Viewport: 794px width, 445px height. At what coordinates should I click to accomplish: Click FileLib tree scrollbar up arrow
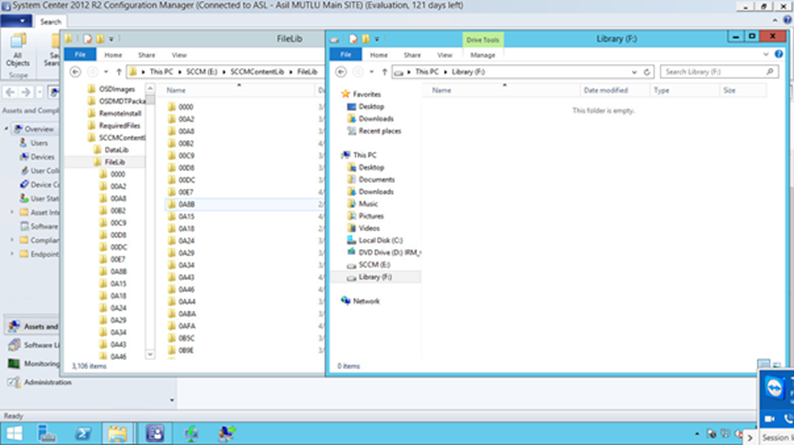pyautogui.click(x=150, y=89)
